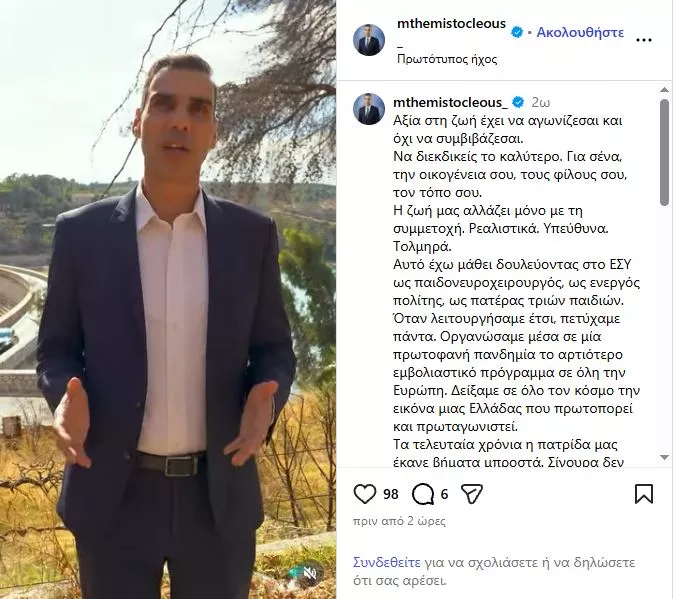This screenshot has height=599, width=673.
Task: View the 98 likes count
Action: tap(390, 494)
